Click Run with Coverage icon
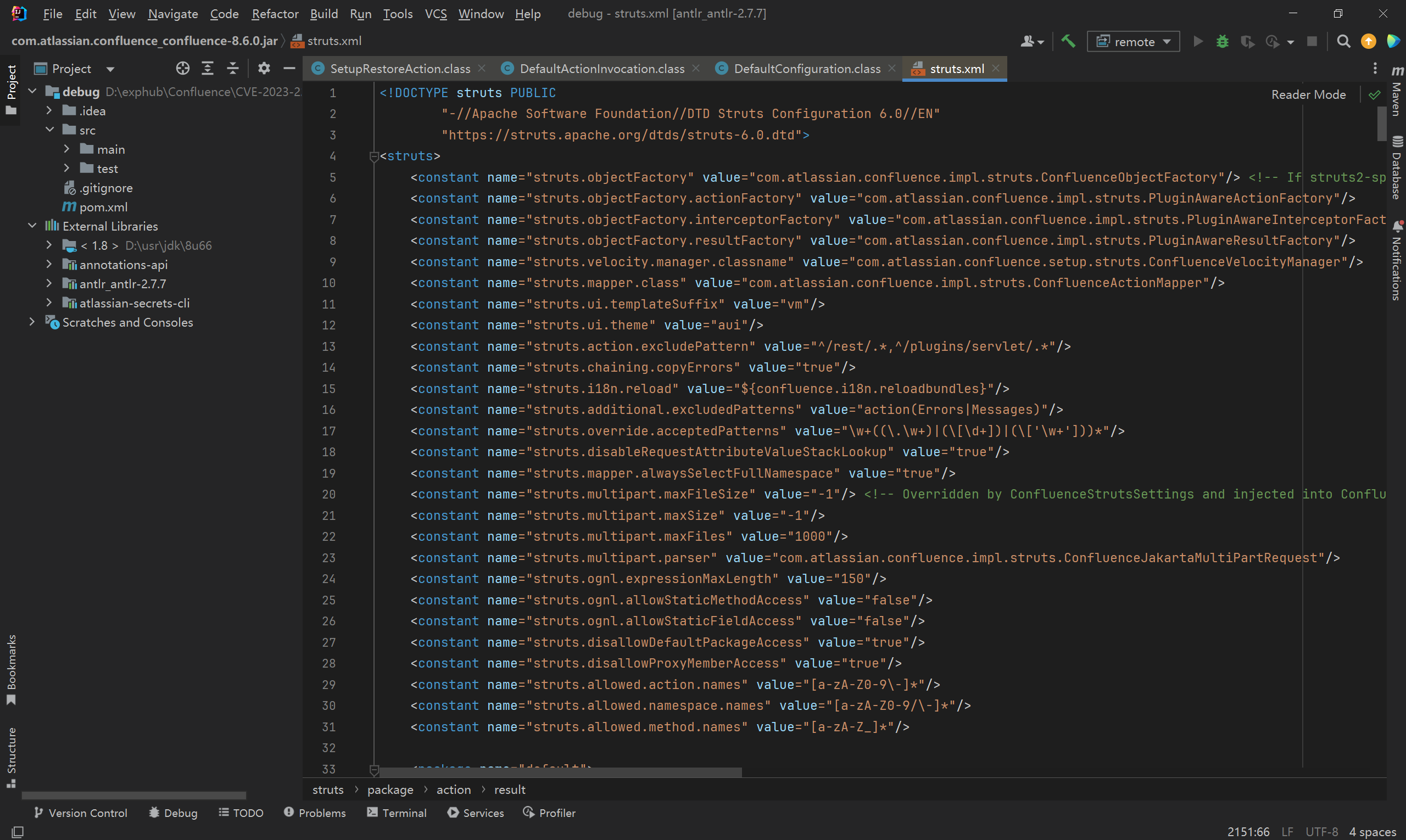 [1247, 41]
